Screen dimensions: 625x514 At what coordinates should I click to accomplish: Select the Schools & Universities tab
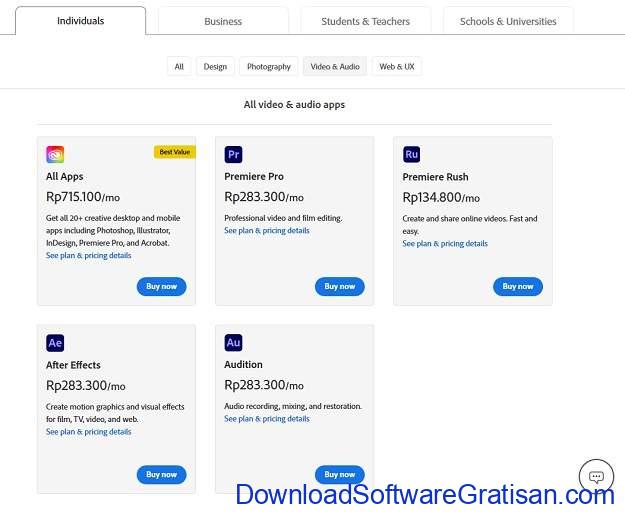[509, 21]
